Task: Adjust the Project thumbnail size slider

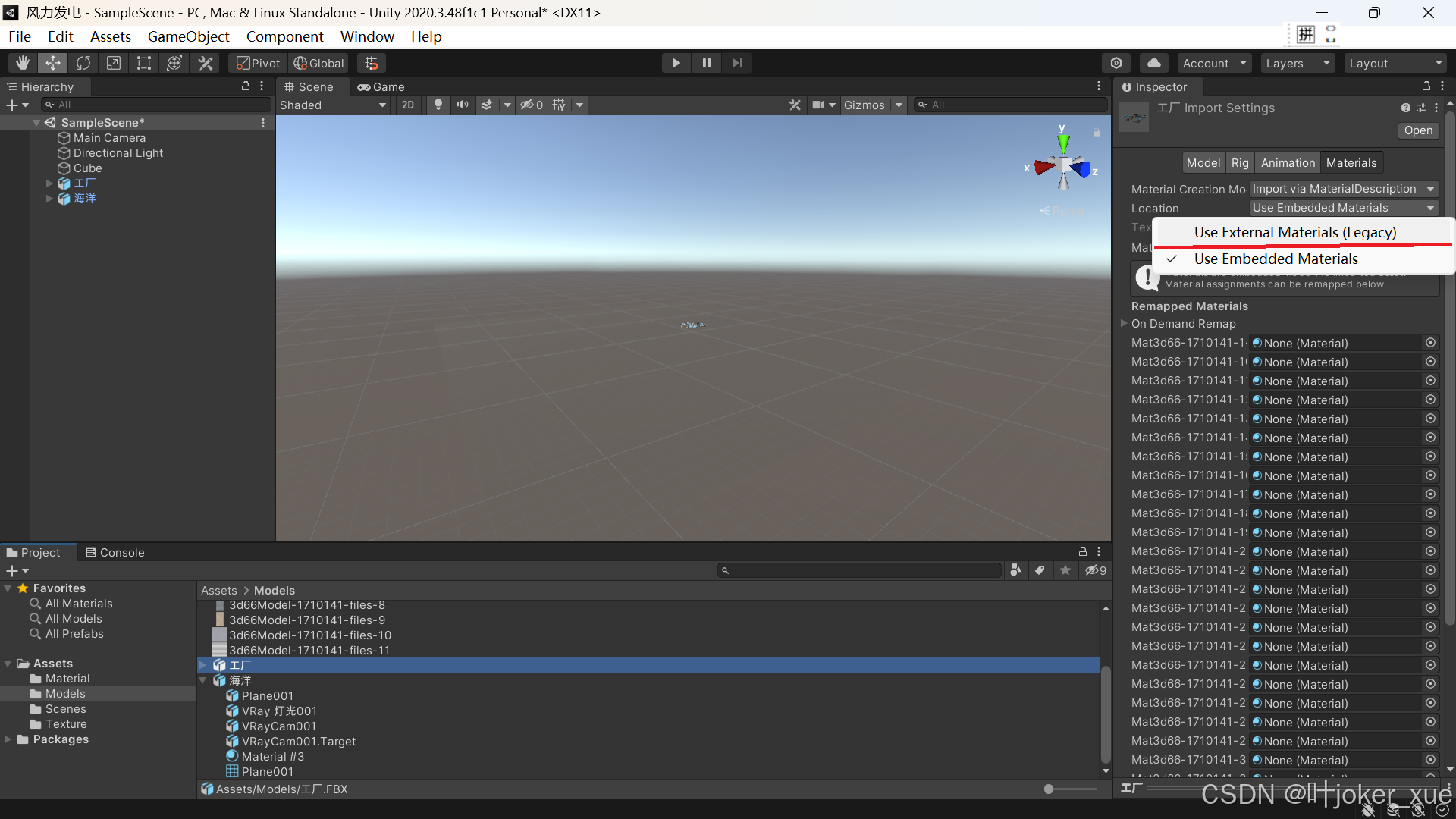Action: [x=1050, y=789]
